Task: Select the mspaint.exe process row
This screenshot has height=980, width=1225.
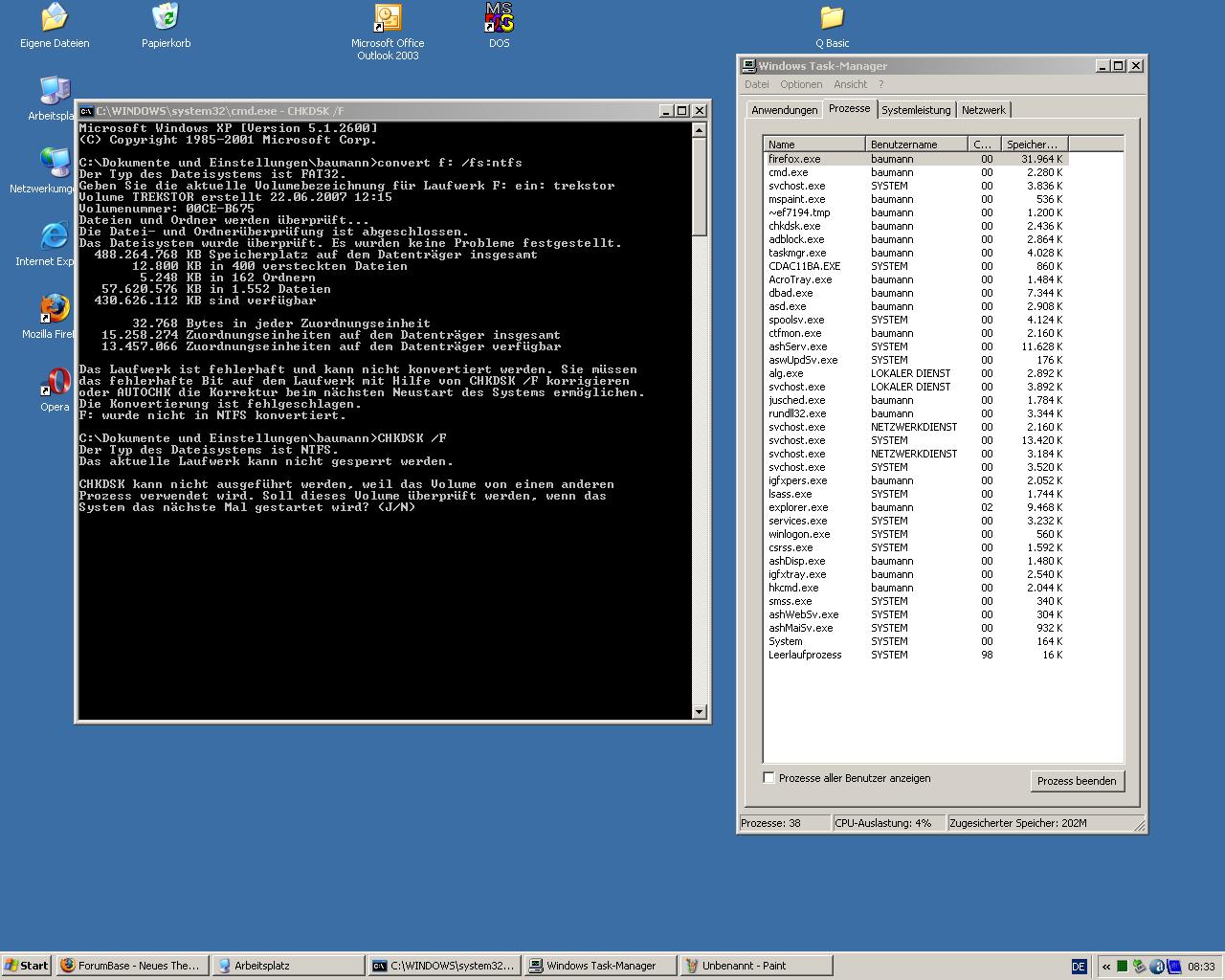Action: point(916,199)
